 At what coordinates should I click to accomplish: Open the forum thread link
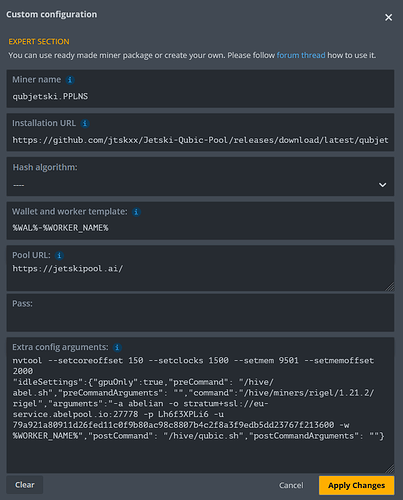coord(301,55)
